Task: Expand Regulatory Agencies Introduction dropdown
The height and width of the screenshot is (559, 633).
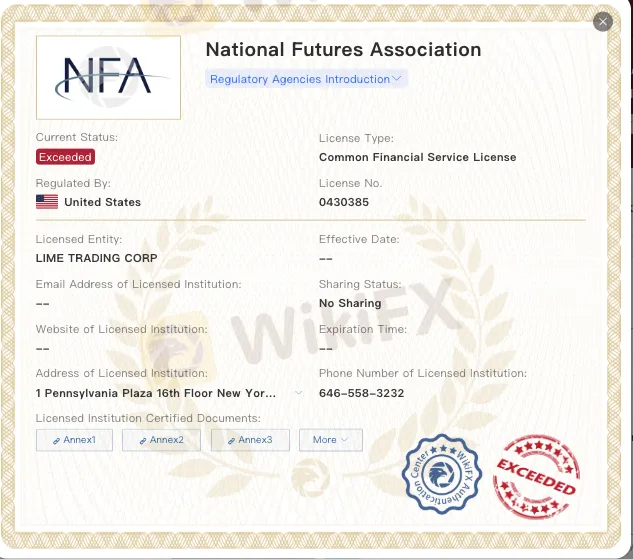Action: [306, 79]
